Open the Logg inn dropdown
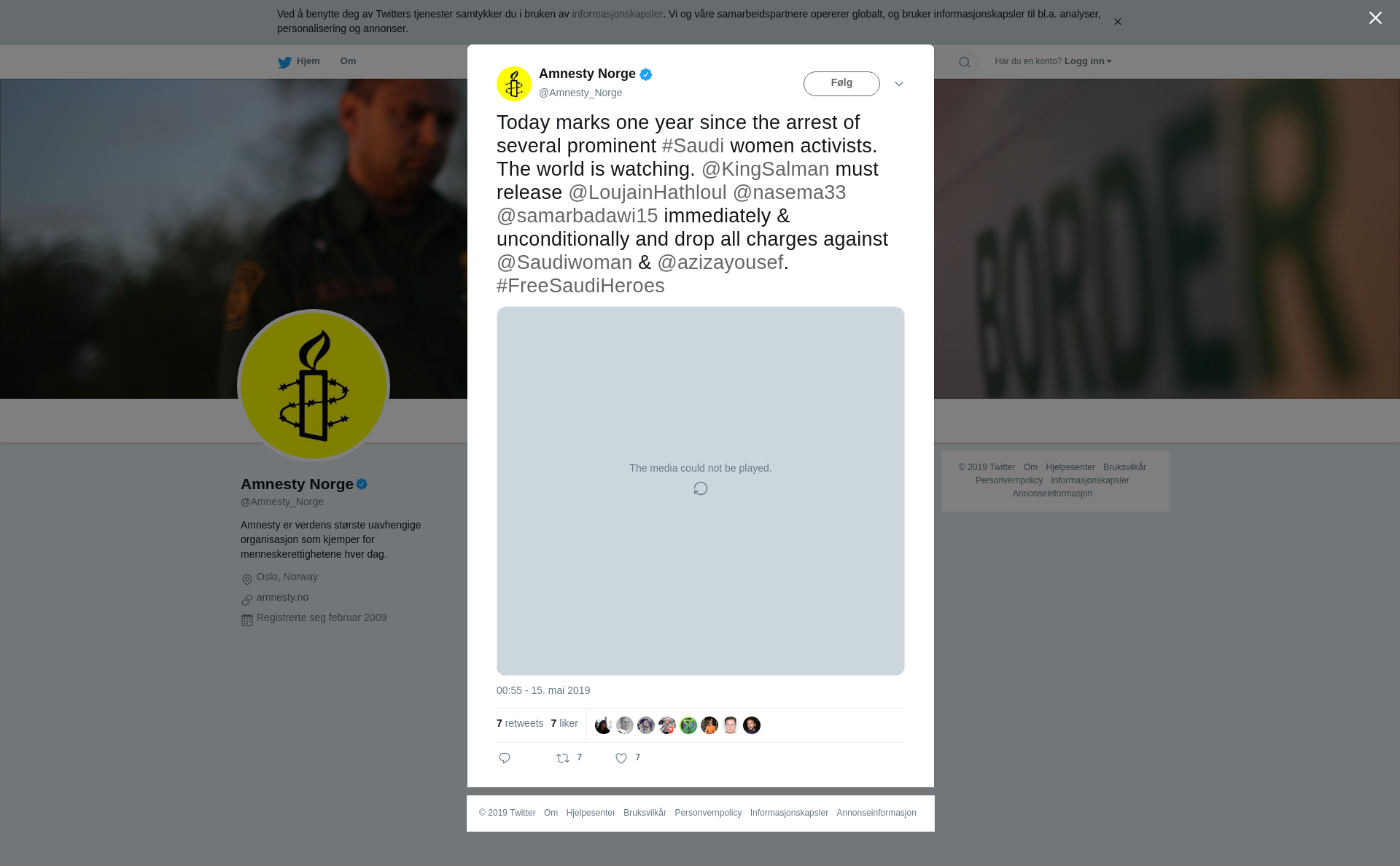The image size is (1400, 866). (1088, 61)
